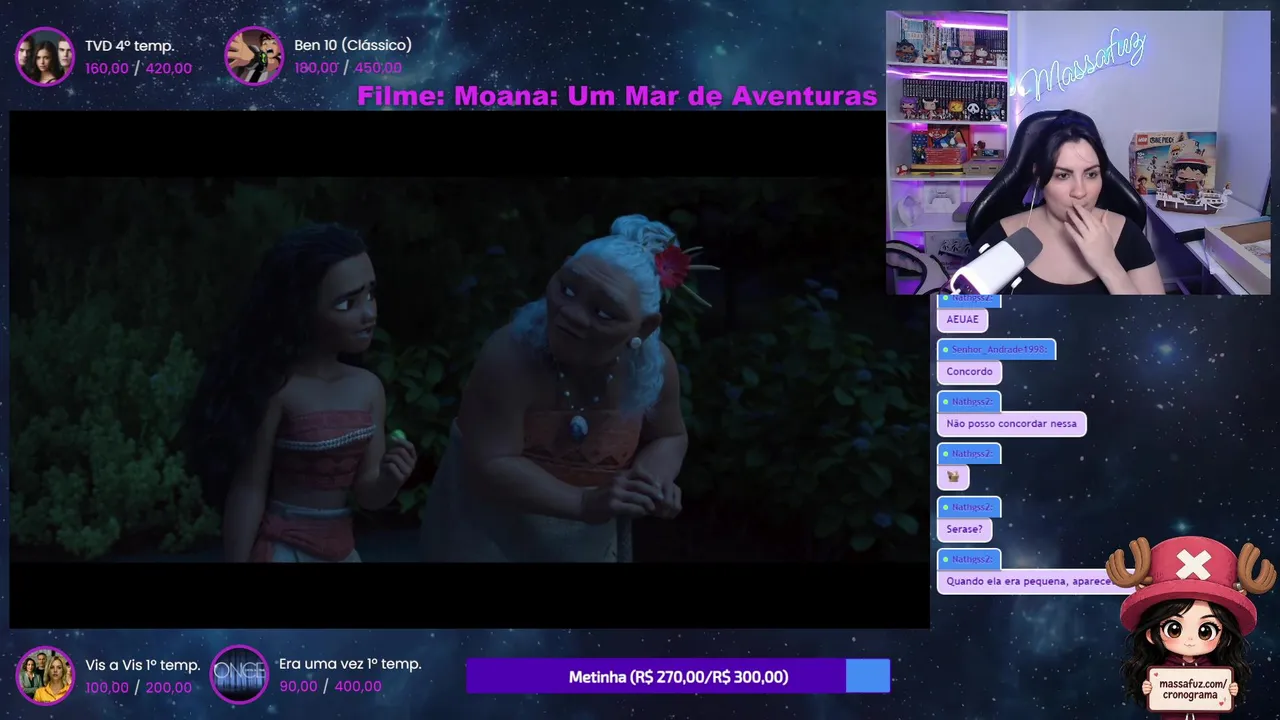Click the Senhor_Andrade1998 username tag
The image size is (1280, 720).
[x=996, y=349]
